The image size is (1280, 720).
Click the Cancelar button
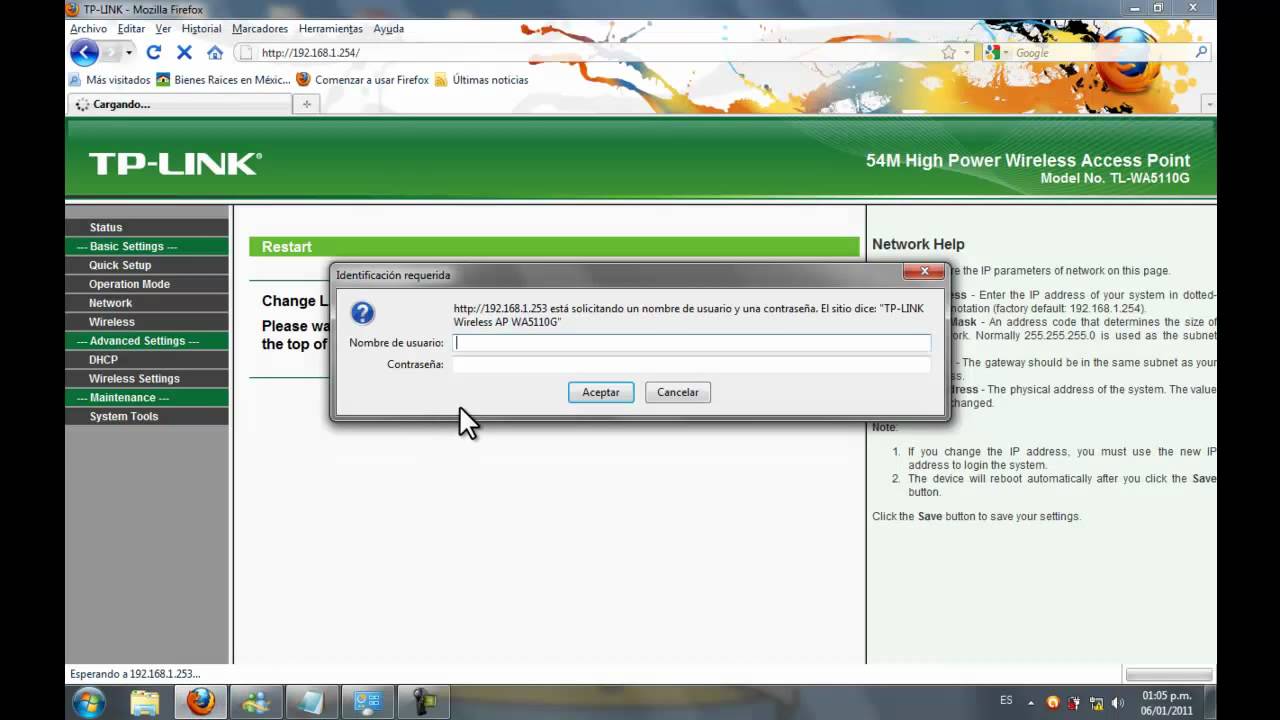point(678,392)
